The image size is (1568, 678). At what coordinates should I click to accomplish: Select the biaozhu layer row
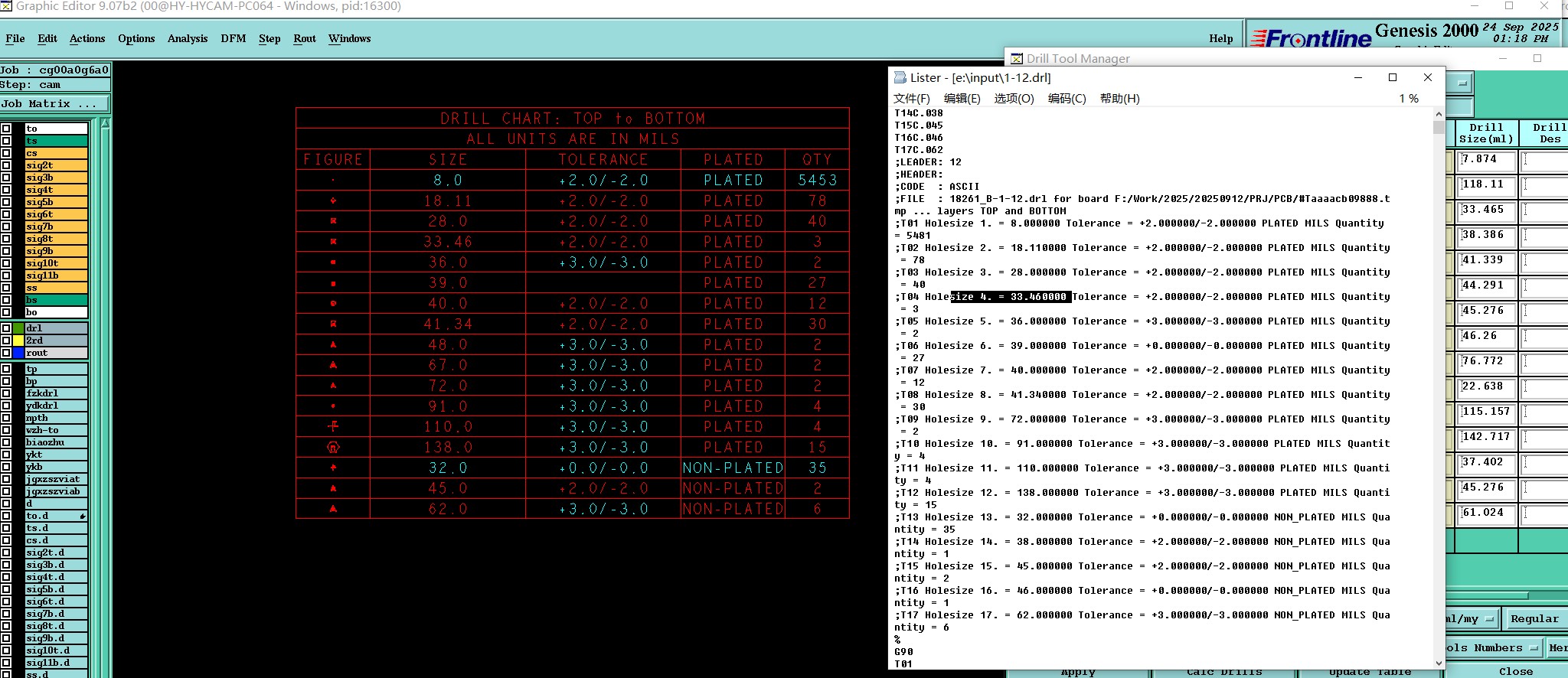point(56,442)
